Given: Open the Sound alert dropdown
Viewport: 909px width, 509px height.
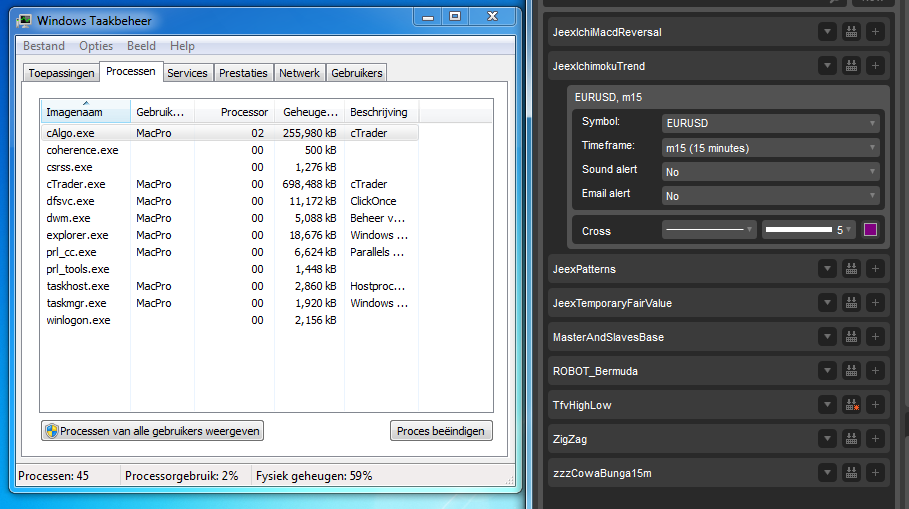Looking at the screenshot, I should click(x=770, y=172).
